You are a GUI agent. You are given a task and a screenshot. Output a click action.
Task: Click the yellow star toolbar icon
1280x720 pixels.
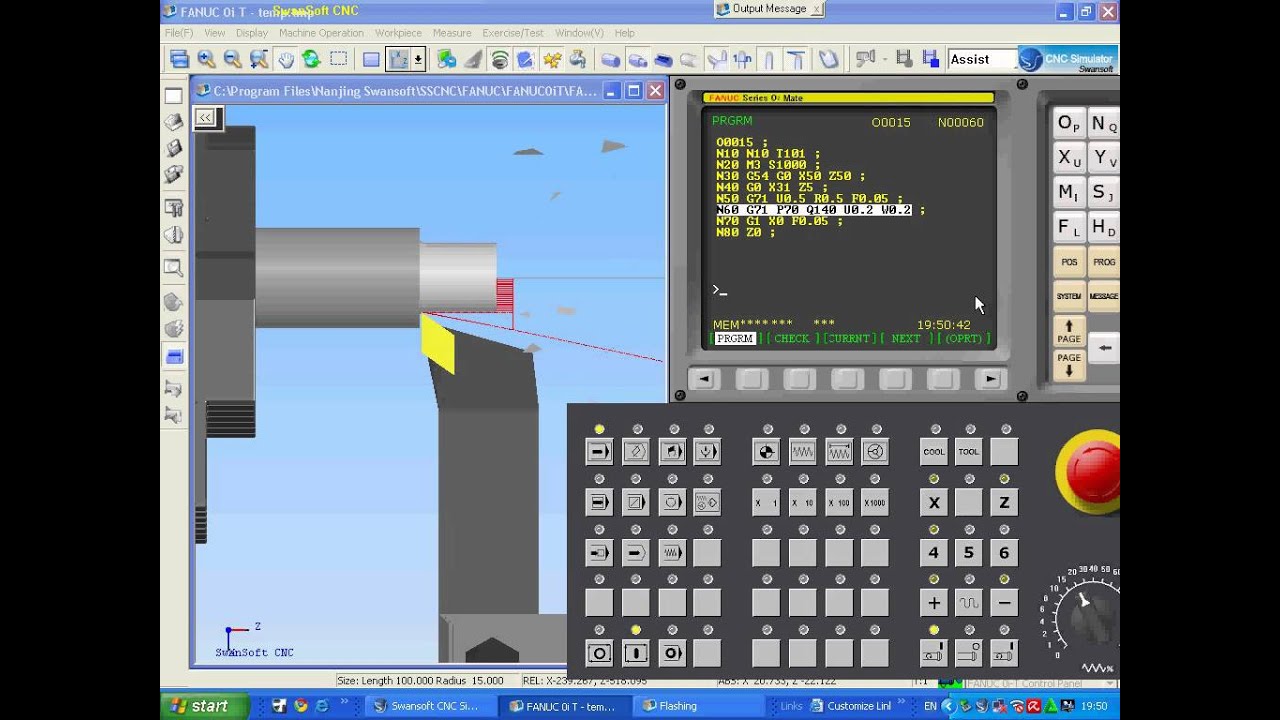click(552, 59)
